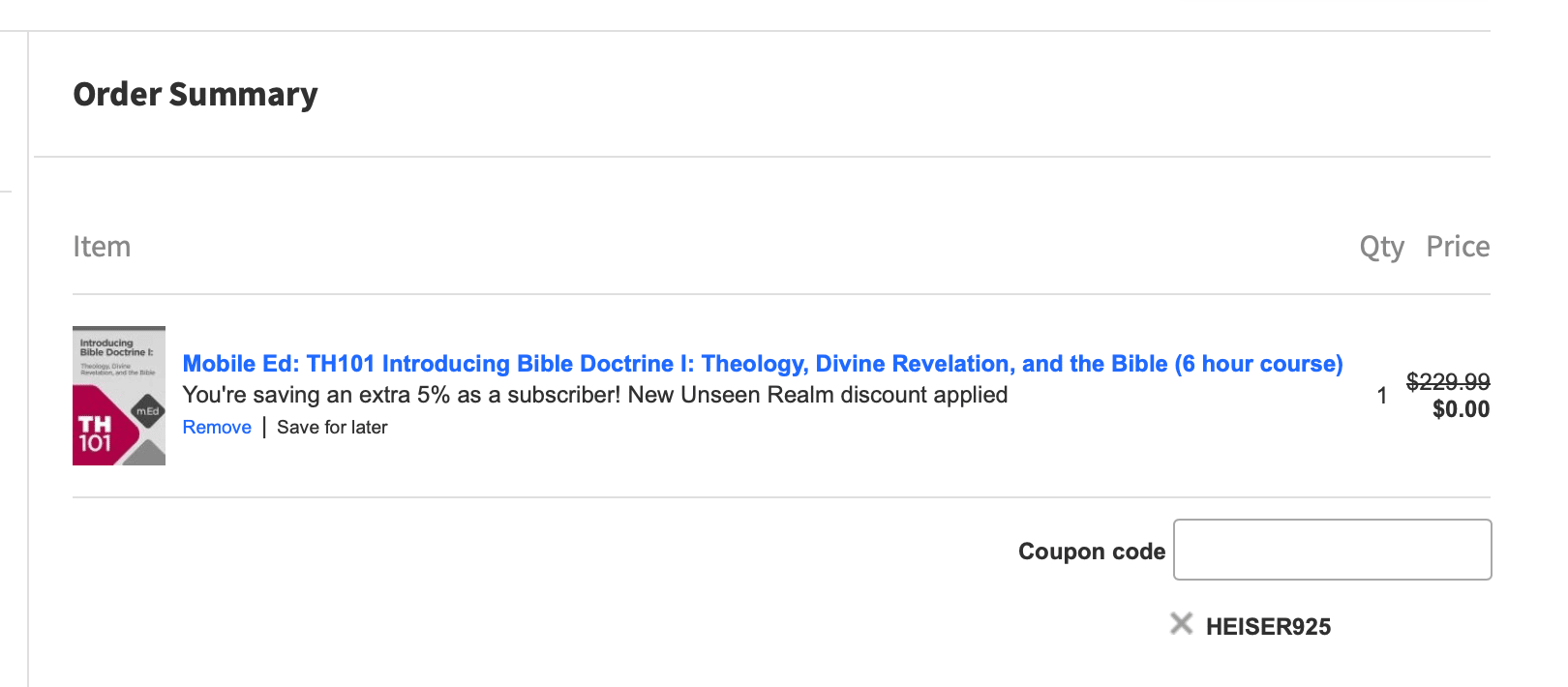Click the Coupon code label
The width and height of the screenshot is (1568, 687).
click(x=1091, y=552)
